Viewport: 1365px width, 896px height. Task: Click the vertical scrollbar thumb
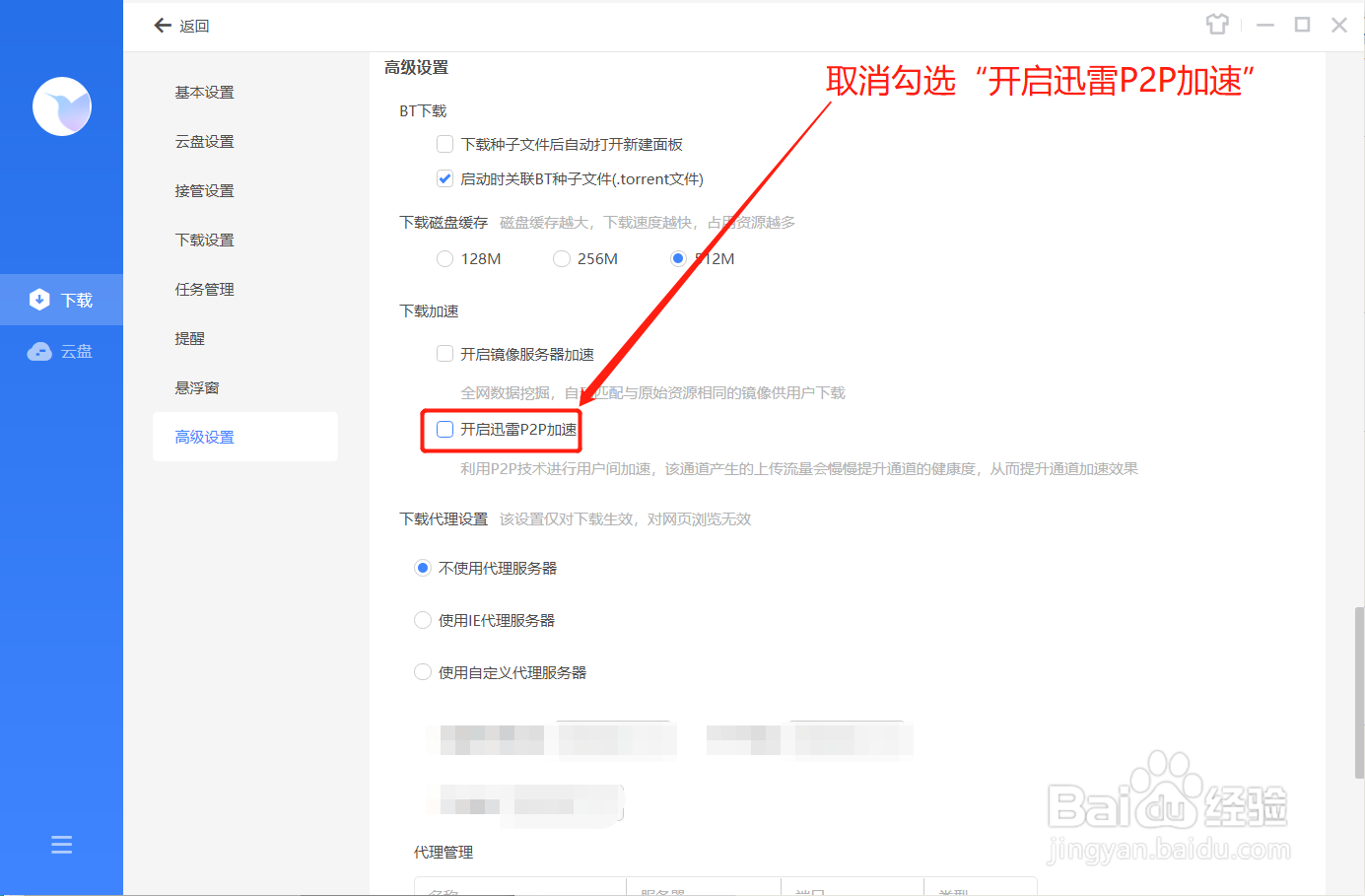(x=1359, y=692)
